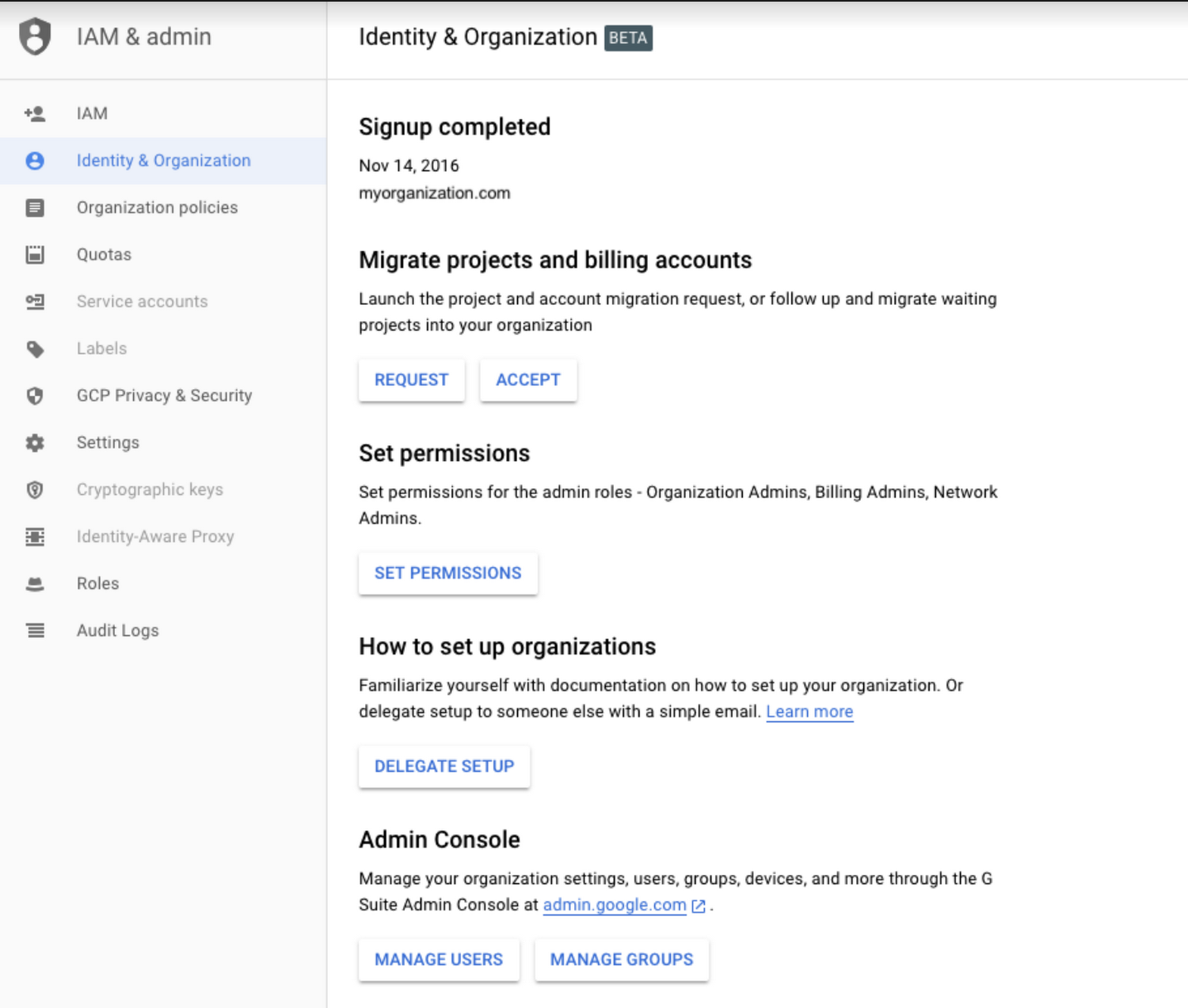The image size is (1188, 1008).
Task: Open the IAM menu item
Action: tap(163, 114)
